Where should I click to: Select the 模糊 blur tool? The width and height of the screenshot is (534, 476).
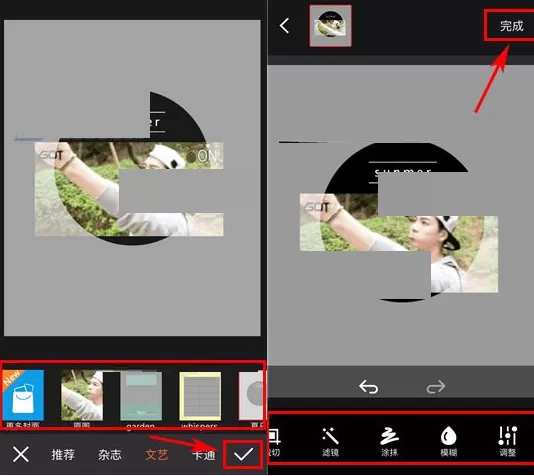[449, 442]
